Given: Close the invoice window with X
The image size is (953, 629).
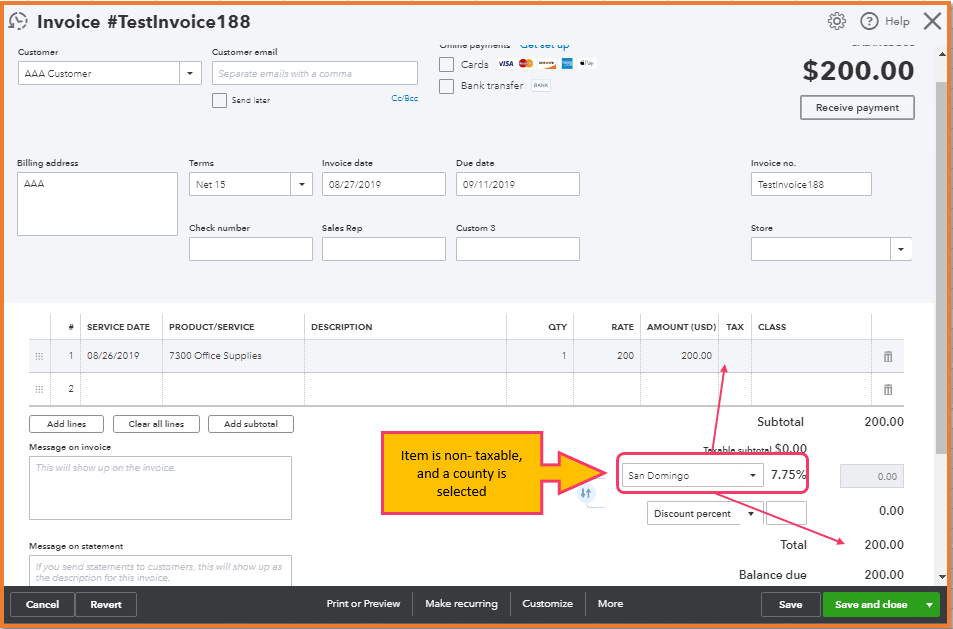Looking at the screenshot, I should click(932, 21).
